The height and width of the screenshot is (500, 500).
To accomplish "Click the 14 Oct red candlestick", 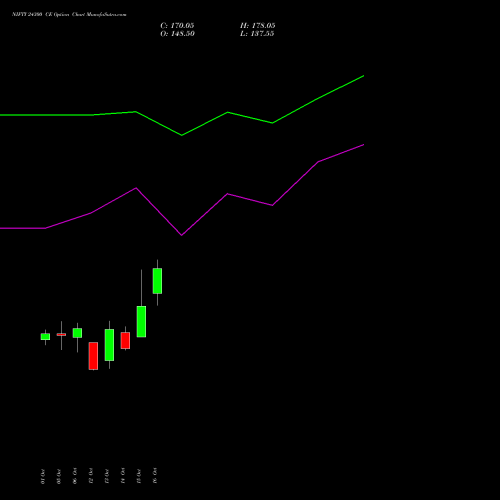I will click(x=125, y=340).
